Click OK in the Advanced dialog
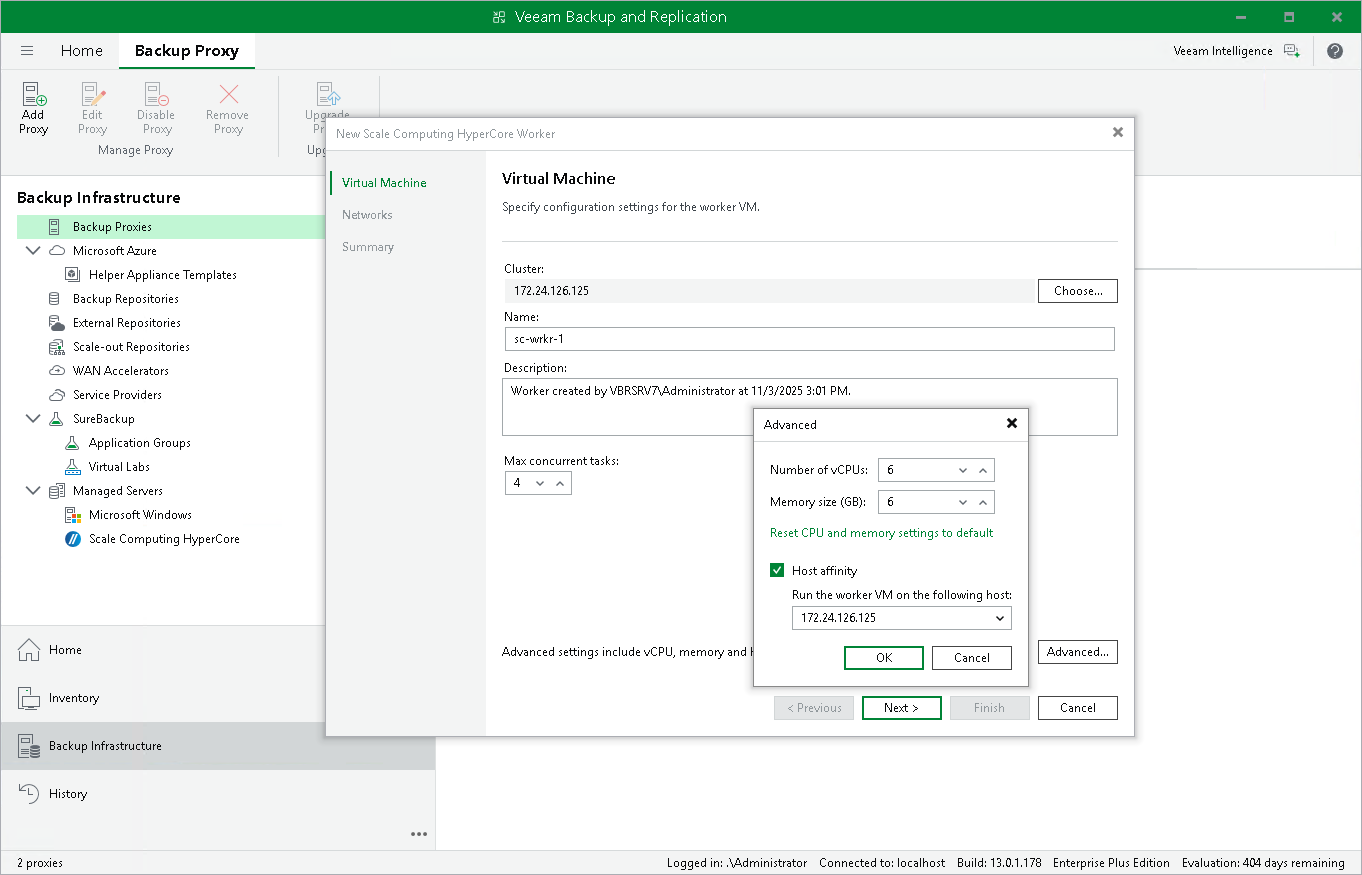Screen dimensions: 1362x875 pos(884,658)
